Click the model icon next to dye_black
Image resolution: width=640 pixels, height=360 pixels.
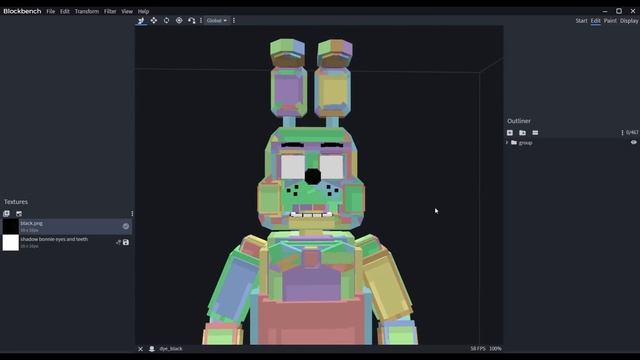pos(152,349)
